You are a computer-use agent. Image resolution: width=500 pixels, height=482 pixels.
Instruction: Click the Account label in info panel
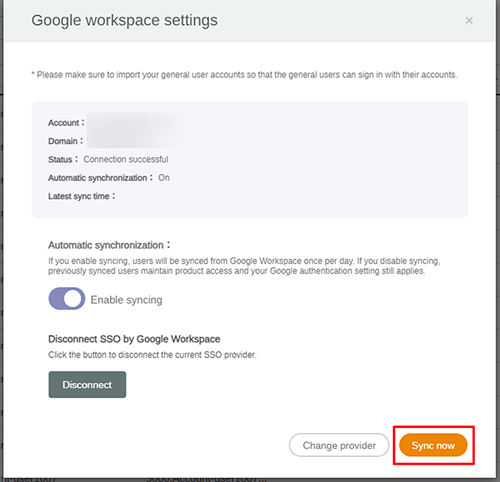tap(66, 123)
